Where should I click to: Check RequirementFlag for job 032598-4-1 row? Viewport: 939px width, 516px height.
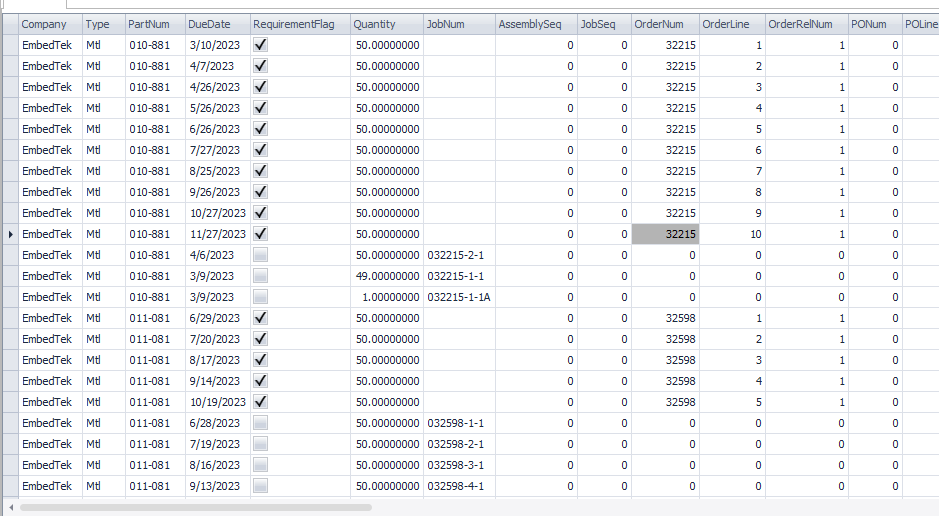pyautogui.click(x=260, y=486)
